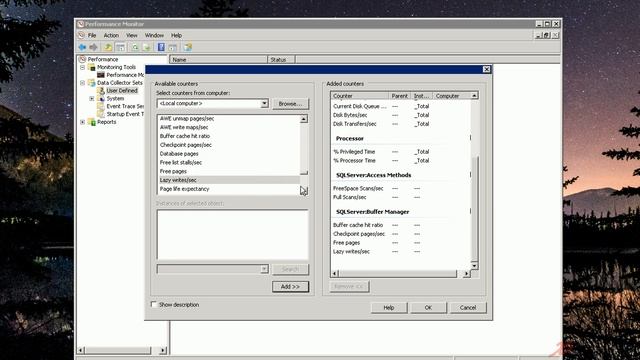Click the Forward arrow in toolbar
This screenshot has height=360, width=640.
[x=93, y=47]
